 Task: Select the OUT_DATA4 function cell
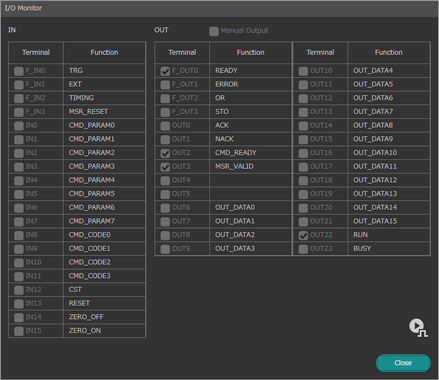389,71
